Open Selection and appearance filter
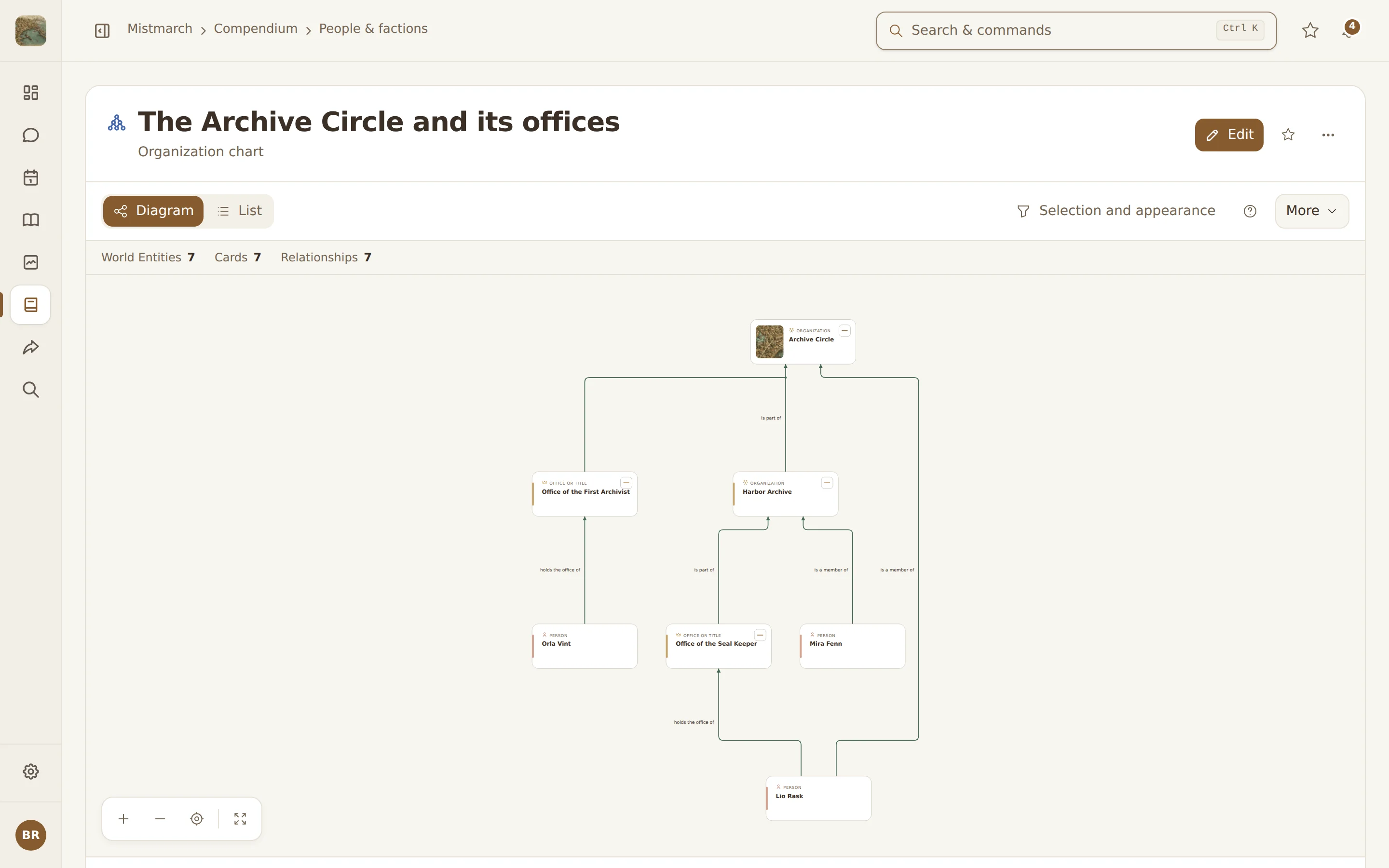The image size is (1389, 868). click(1116, 211)
